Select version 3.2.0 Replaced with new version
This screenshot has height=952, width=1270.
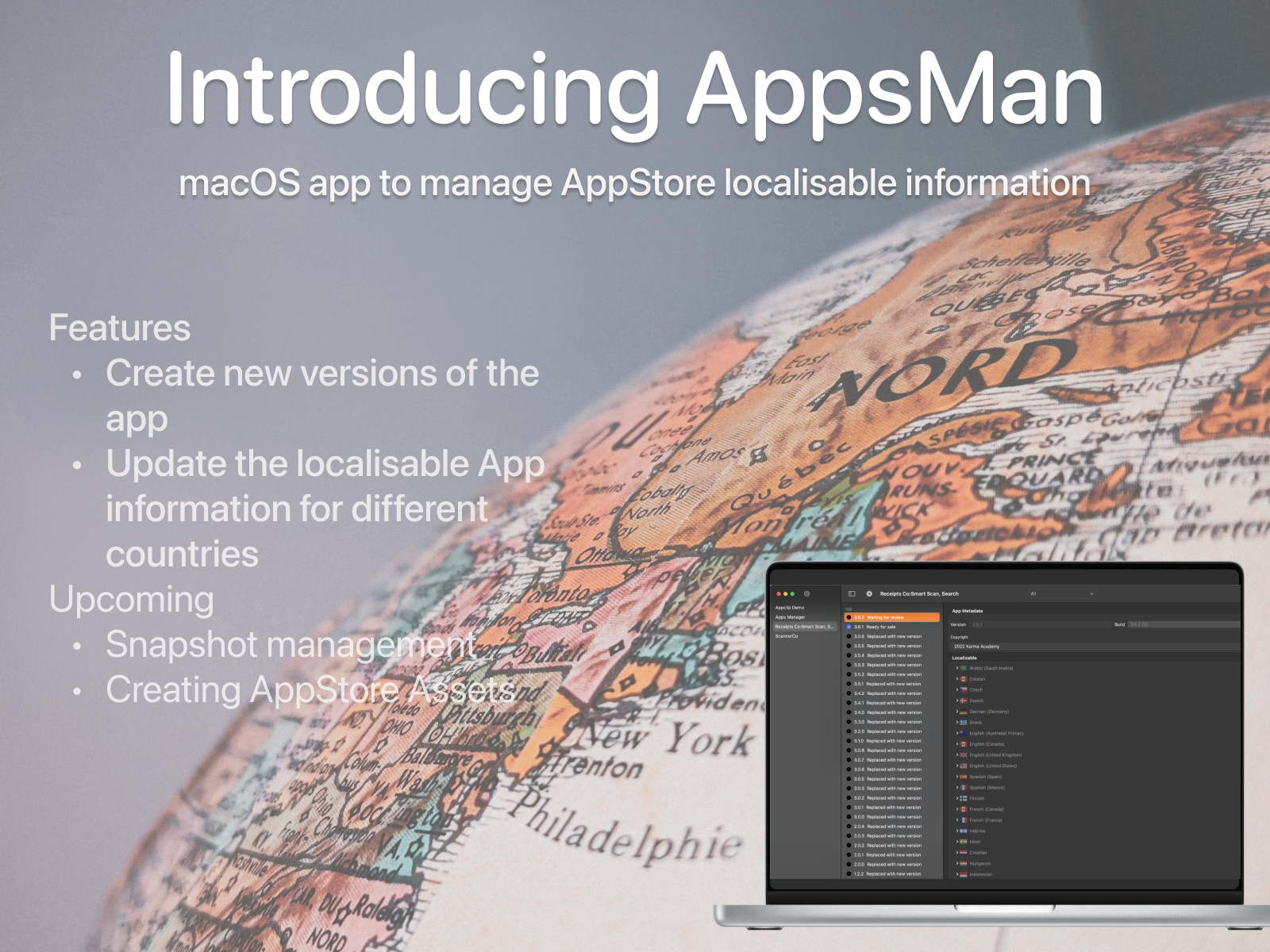click(x=892, y=731)
